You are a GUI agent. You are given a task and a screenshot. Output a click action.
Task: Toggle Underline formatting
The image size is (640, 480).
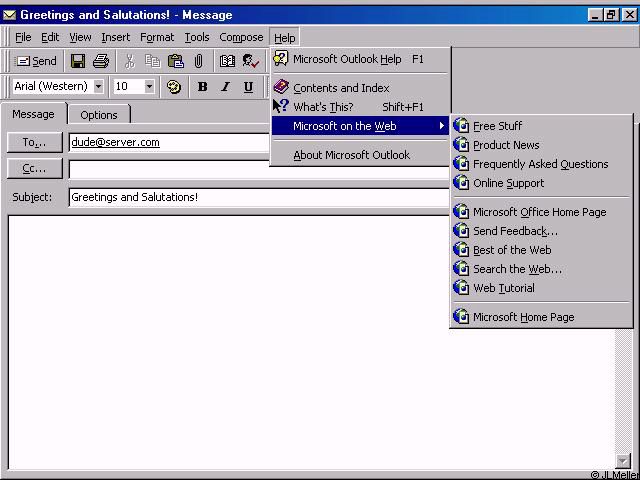[249, 87]
